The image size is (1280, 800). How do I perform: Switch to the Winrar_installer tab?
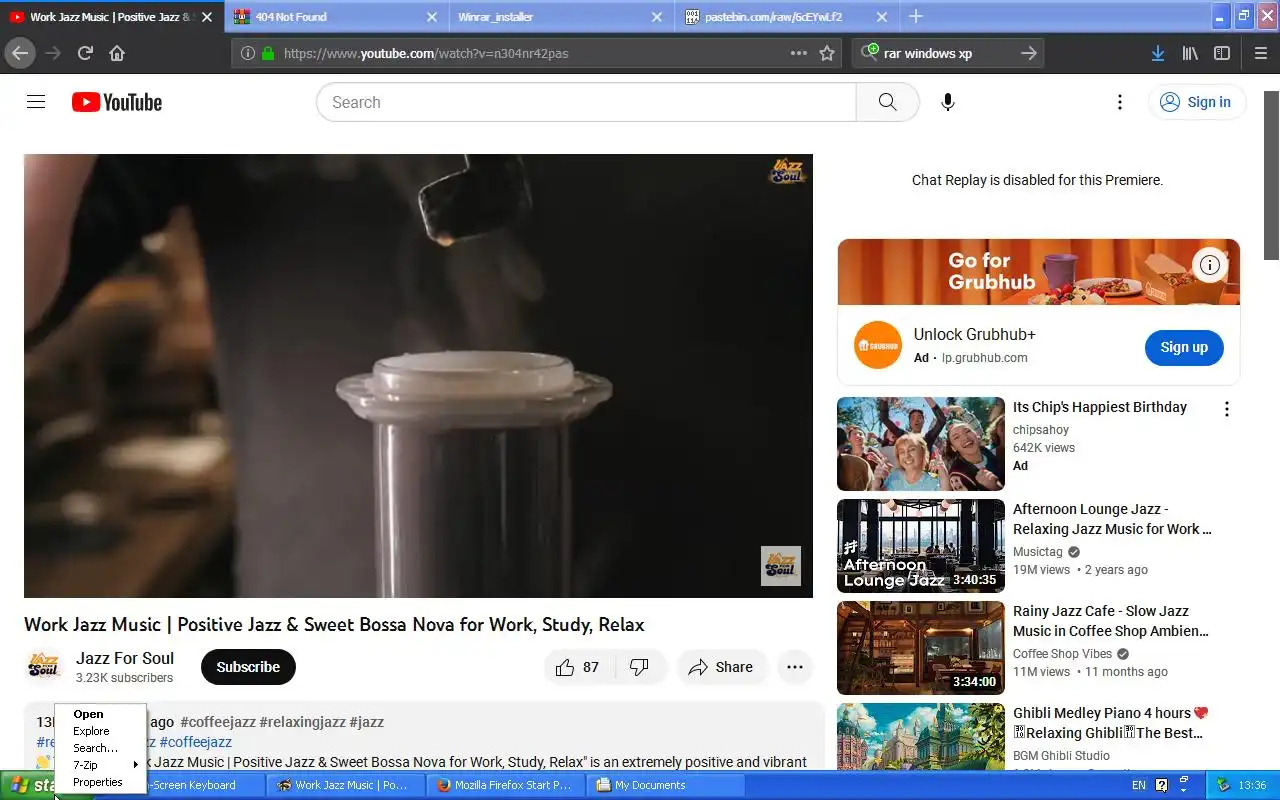[560, 17]
